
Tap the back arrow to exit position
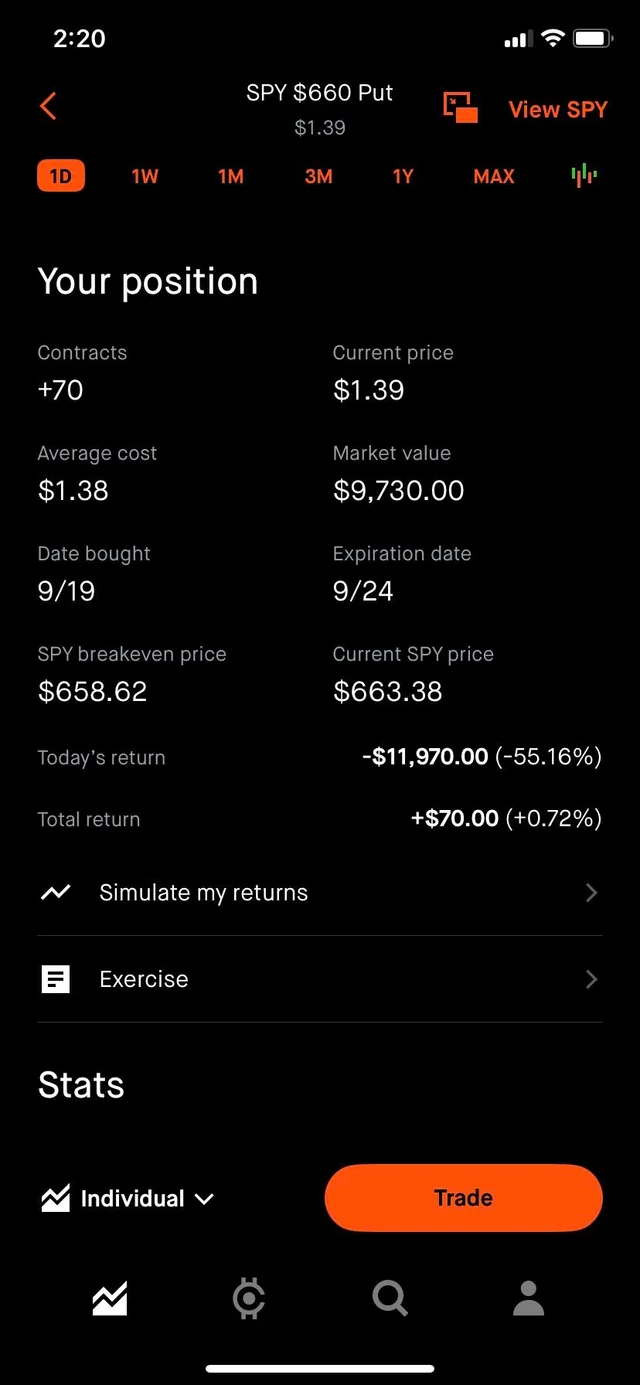tap(48, 106)
